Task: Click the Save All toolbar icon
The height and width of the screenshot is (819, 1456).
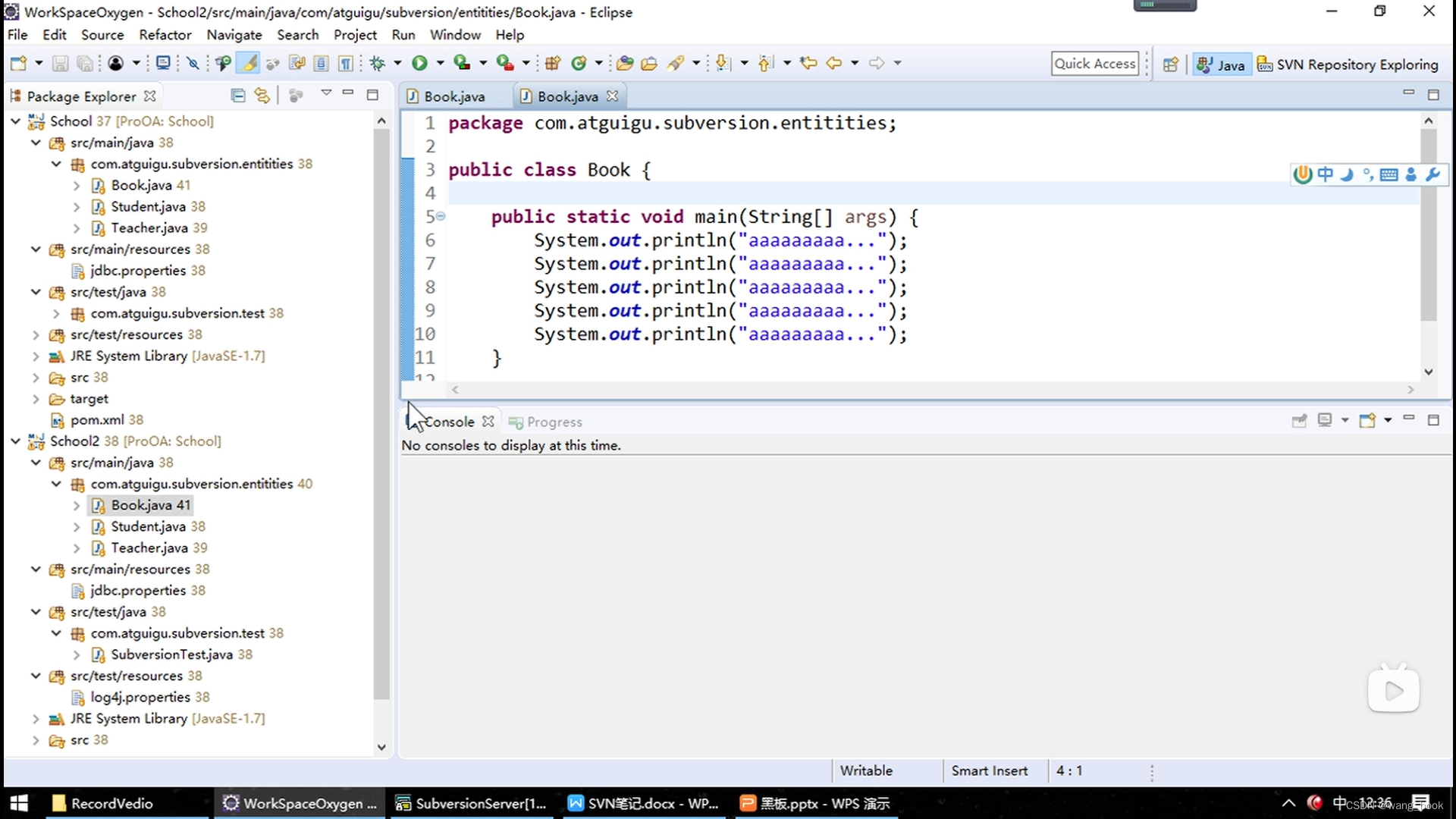Action: [85, 64]
